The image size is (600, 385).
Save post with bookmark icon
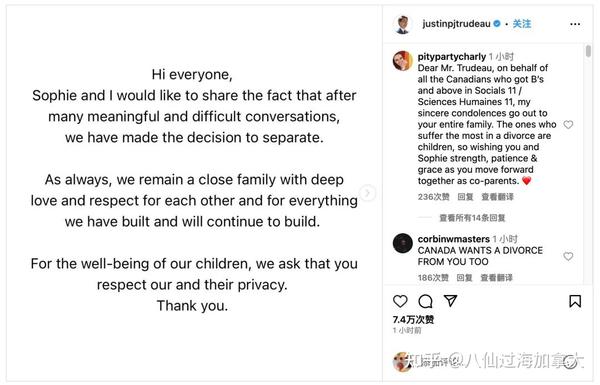click(x=575, y=301)
